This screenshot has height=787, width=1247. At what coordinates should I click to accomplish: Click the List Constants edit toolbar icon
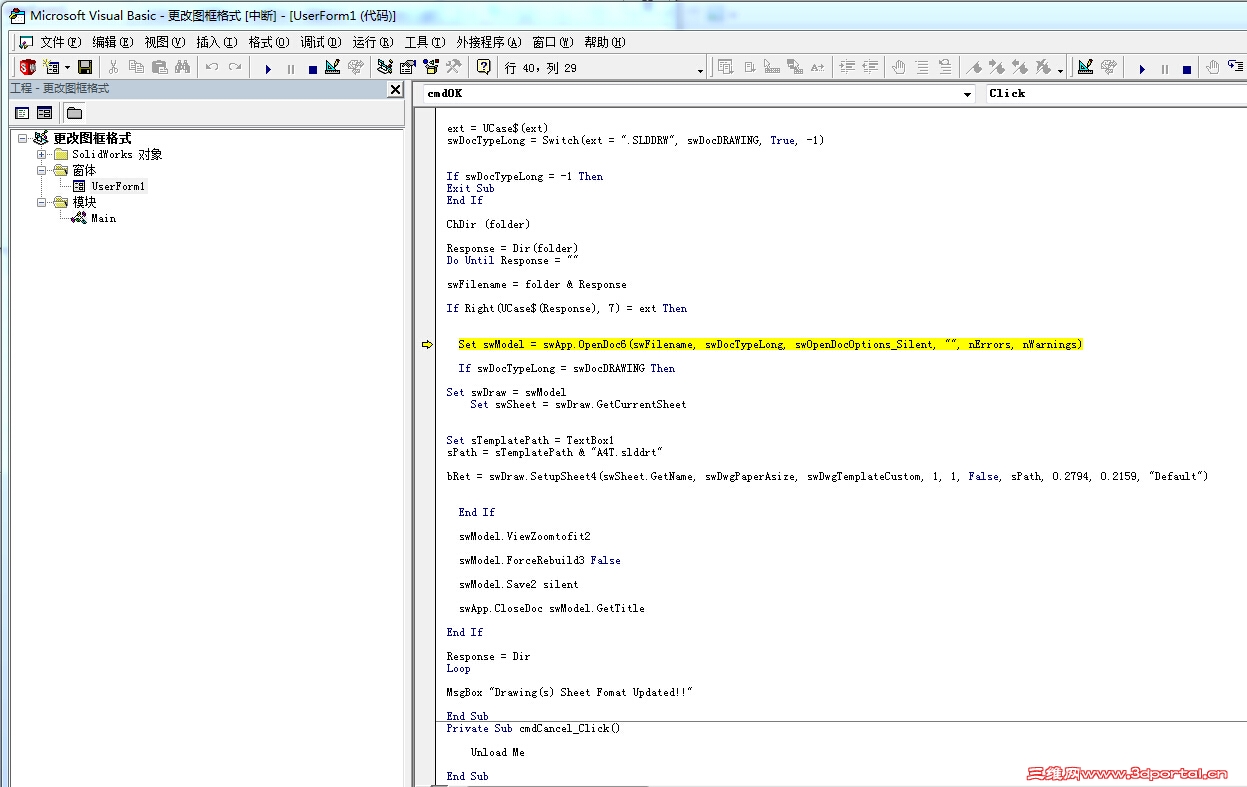point(749,67)
